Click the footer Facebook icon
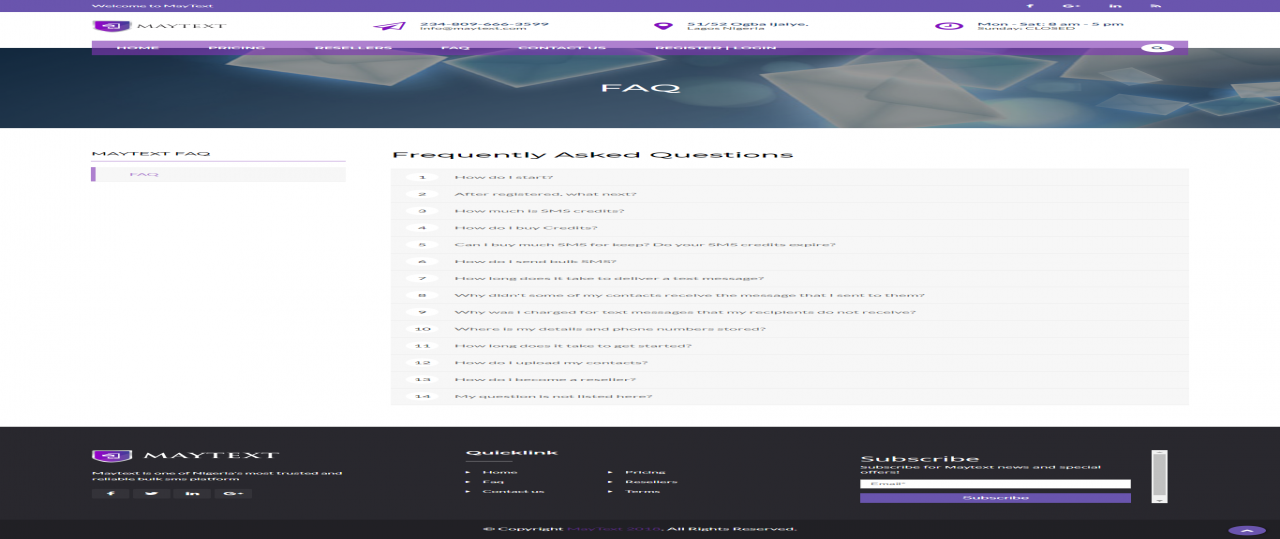The height and width of the screenshot is (539, 1280). click(x=110, y=493)
